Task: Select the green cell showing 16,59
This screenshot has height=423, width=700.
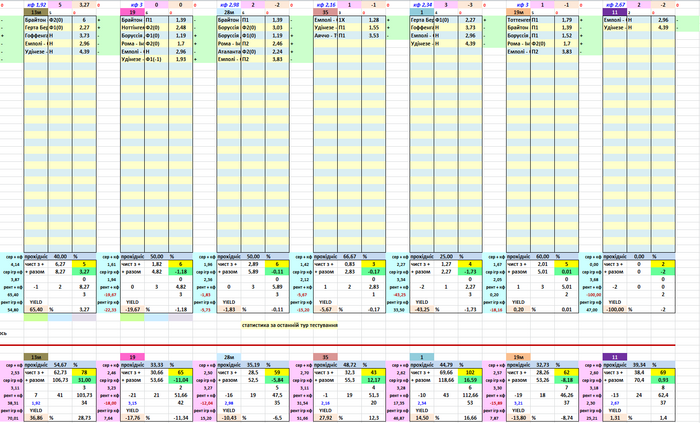Action: click(470, 380)
